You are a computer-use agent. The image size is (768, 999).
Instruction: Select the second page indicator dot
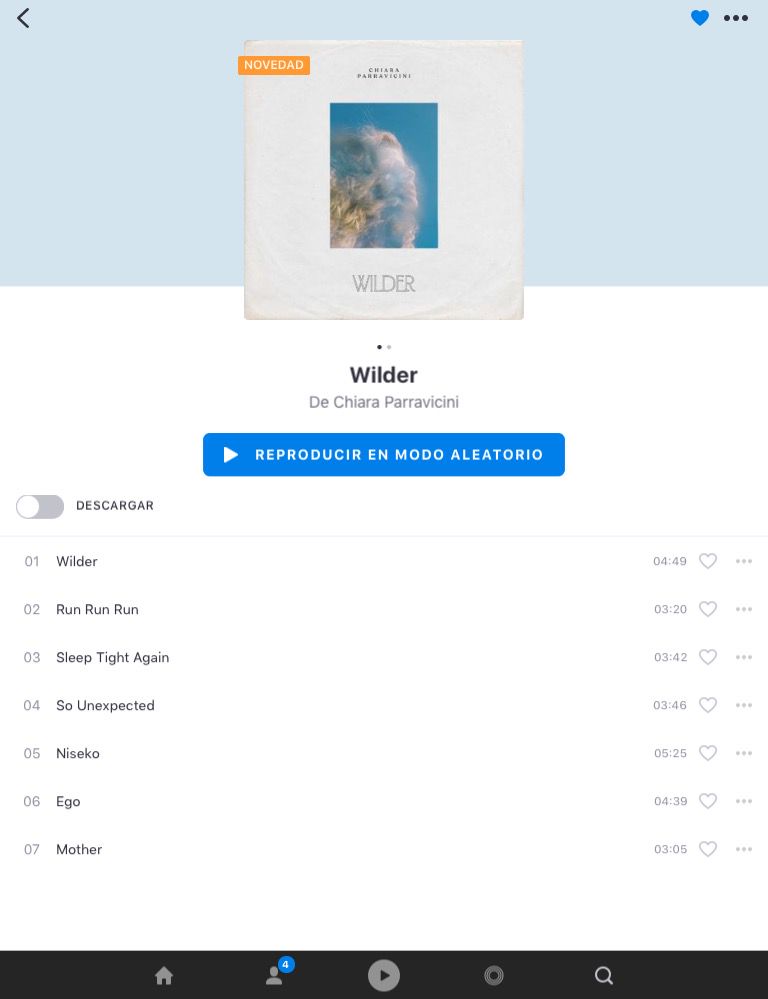pos(389,347)
